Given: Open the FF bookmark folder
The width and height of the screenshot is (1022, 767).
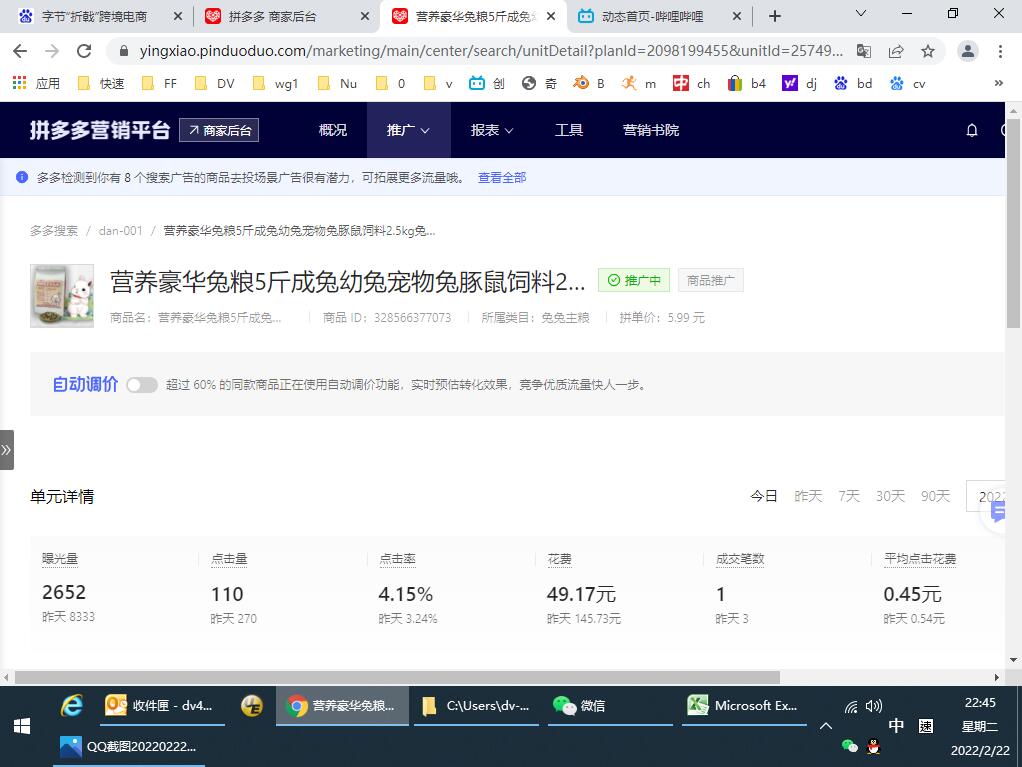Looking at the screenshot, I should pyautogui.click(x=160, y=83).
